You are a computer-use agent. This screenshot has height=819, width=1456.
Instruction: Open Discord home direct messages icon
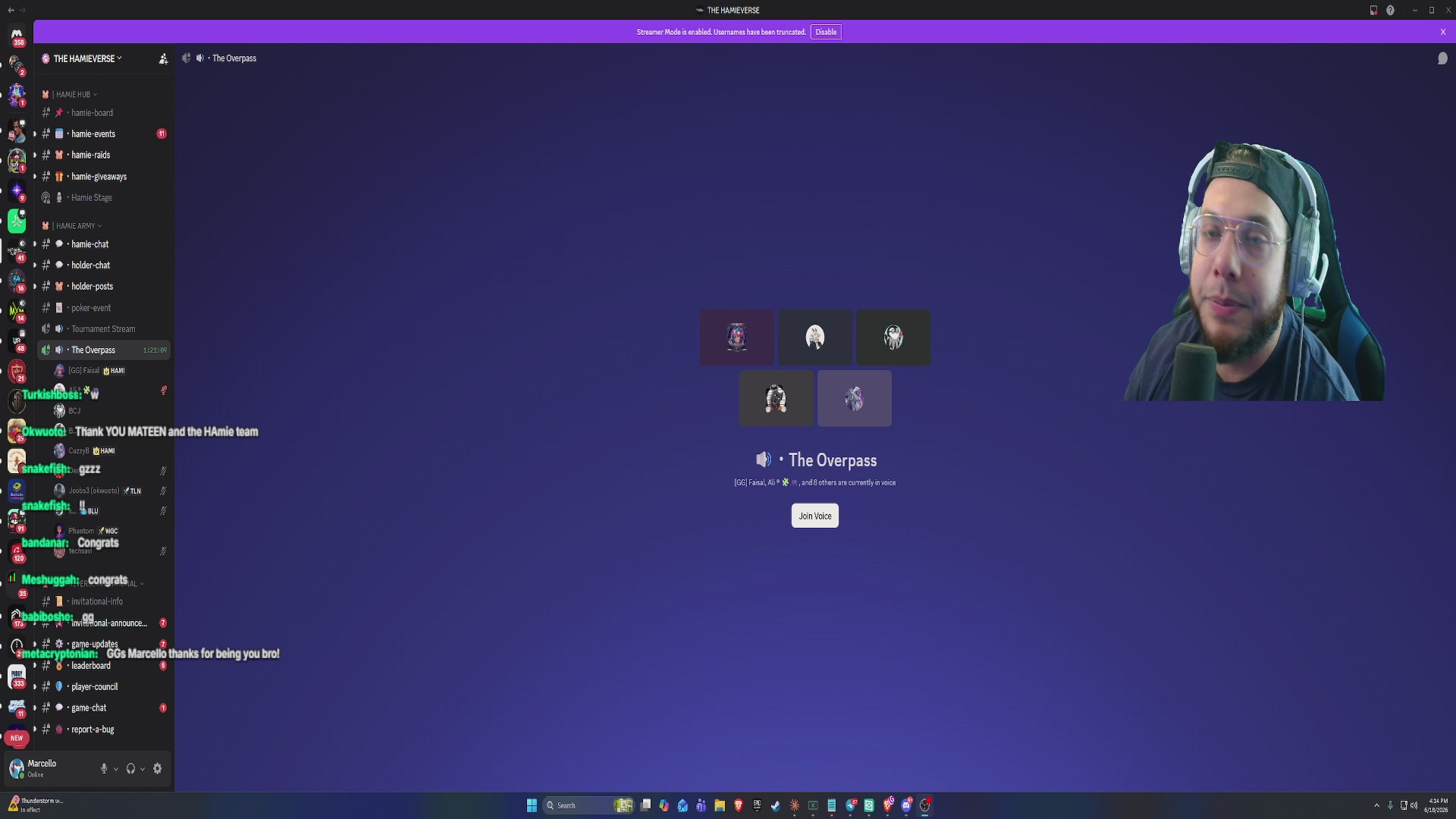[17, 35]
